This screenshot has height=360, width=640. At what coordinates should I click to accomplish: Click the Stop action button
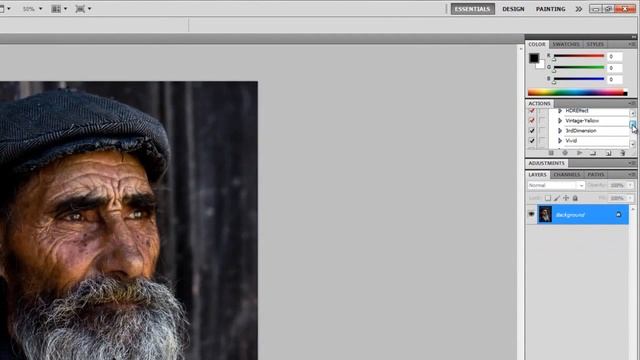point(551,153)
